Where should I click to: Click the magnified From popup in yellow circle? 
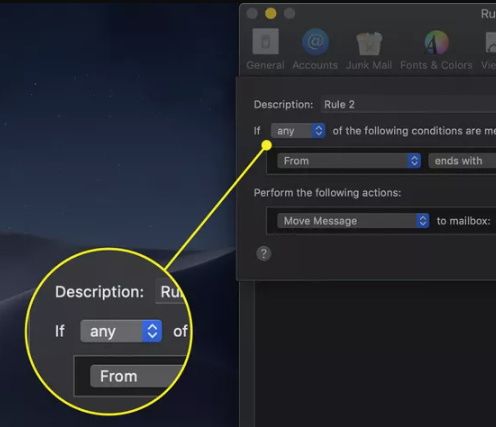138,376
